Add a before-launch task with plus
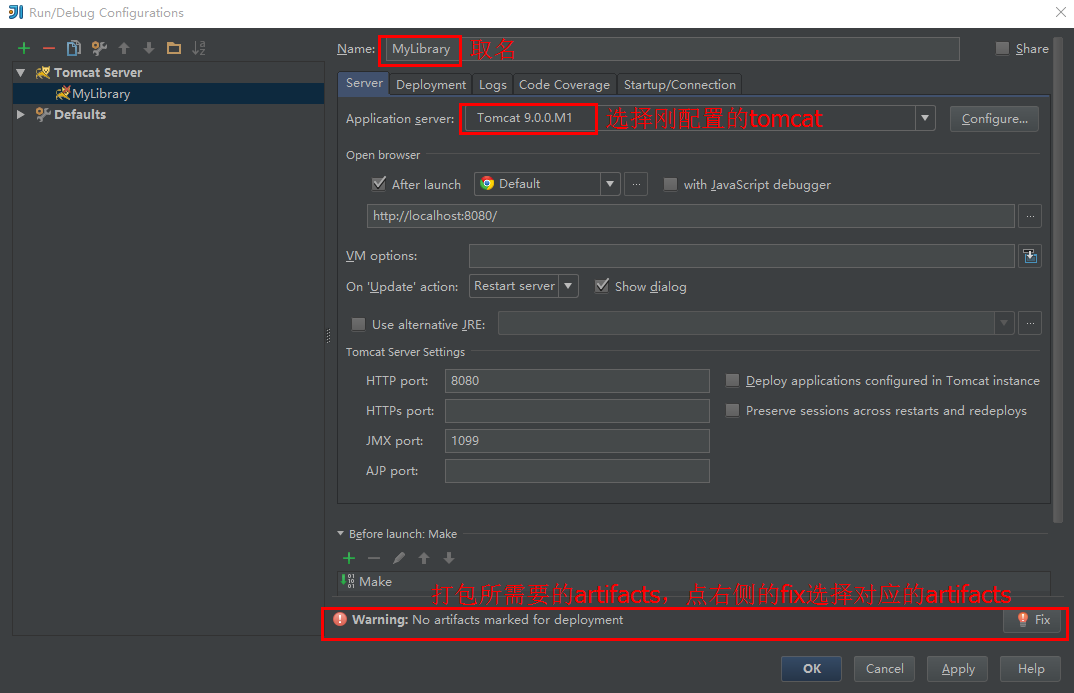Viewport: 1074px width, 693px height. point(349,558)
